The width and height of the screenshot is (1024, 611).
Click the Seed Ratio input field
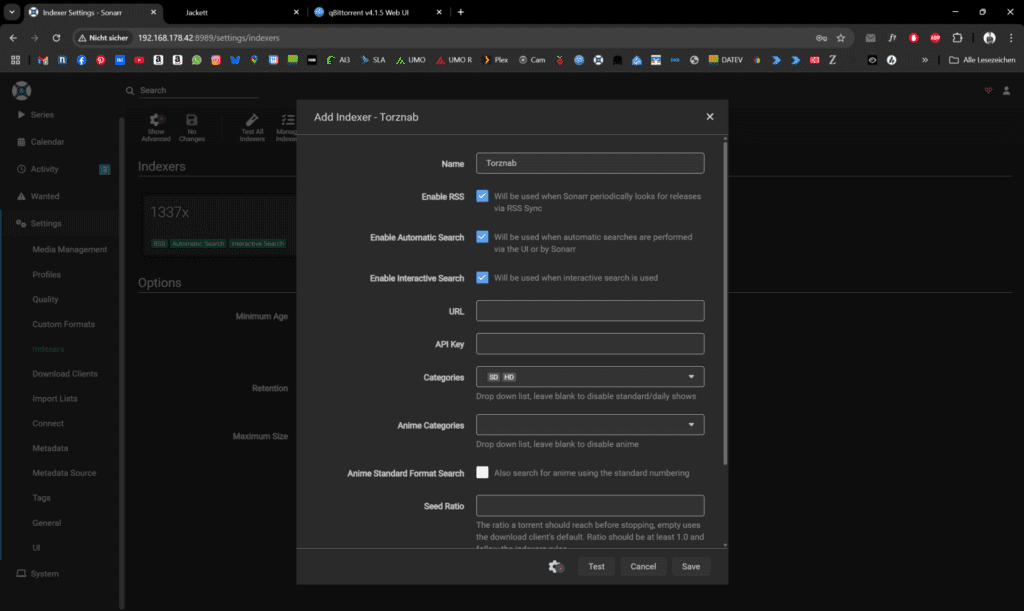click(x=590, y=505)
